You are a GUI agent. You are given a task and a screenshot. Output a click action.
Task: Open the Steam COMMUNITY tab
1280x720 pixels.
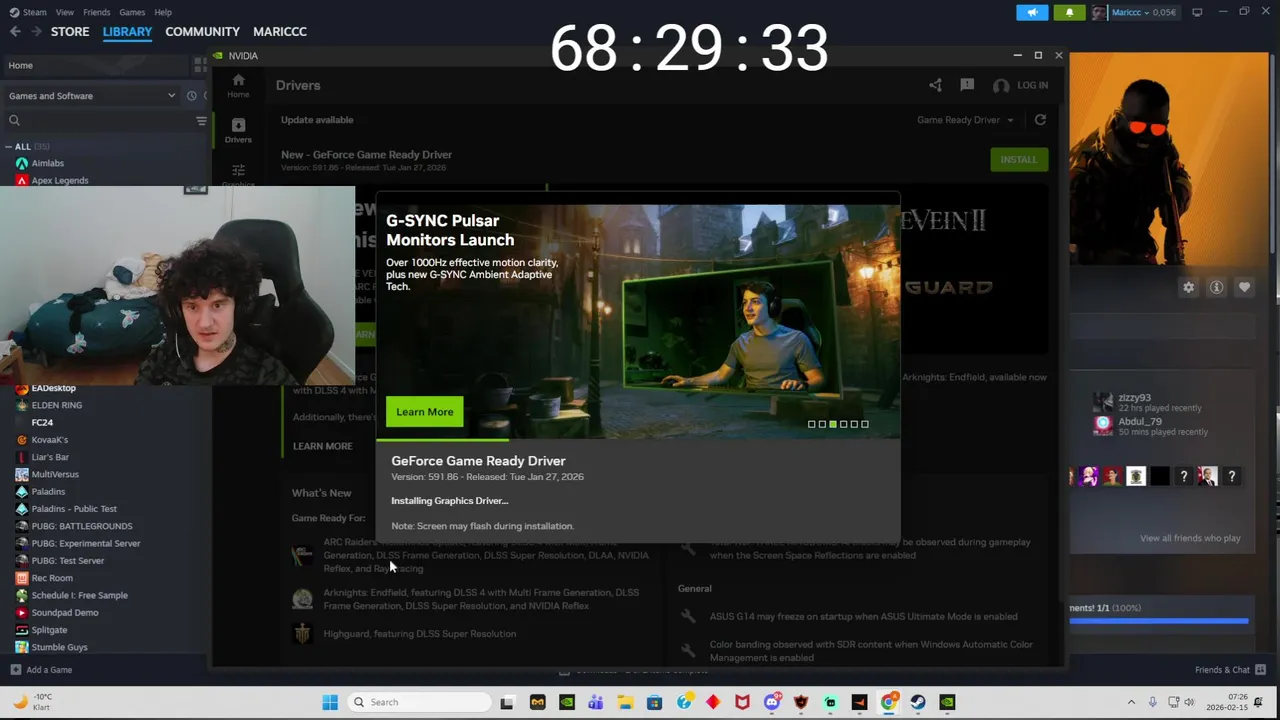202,32
